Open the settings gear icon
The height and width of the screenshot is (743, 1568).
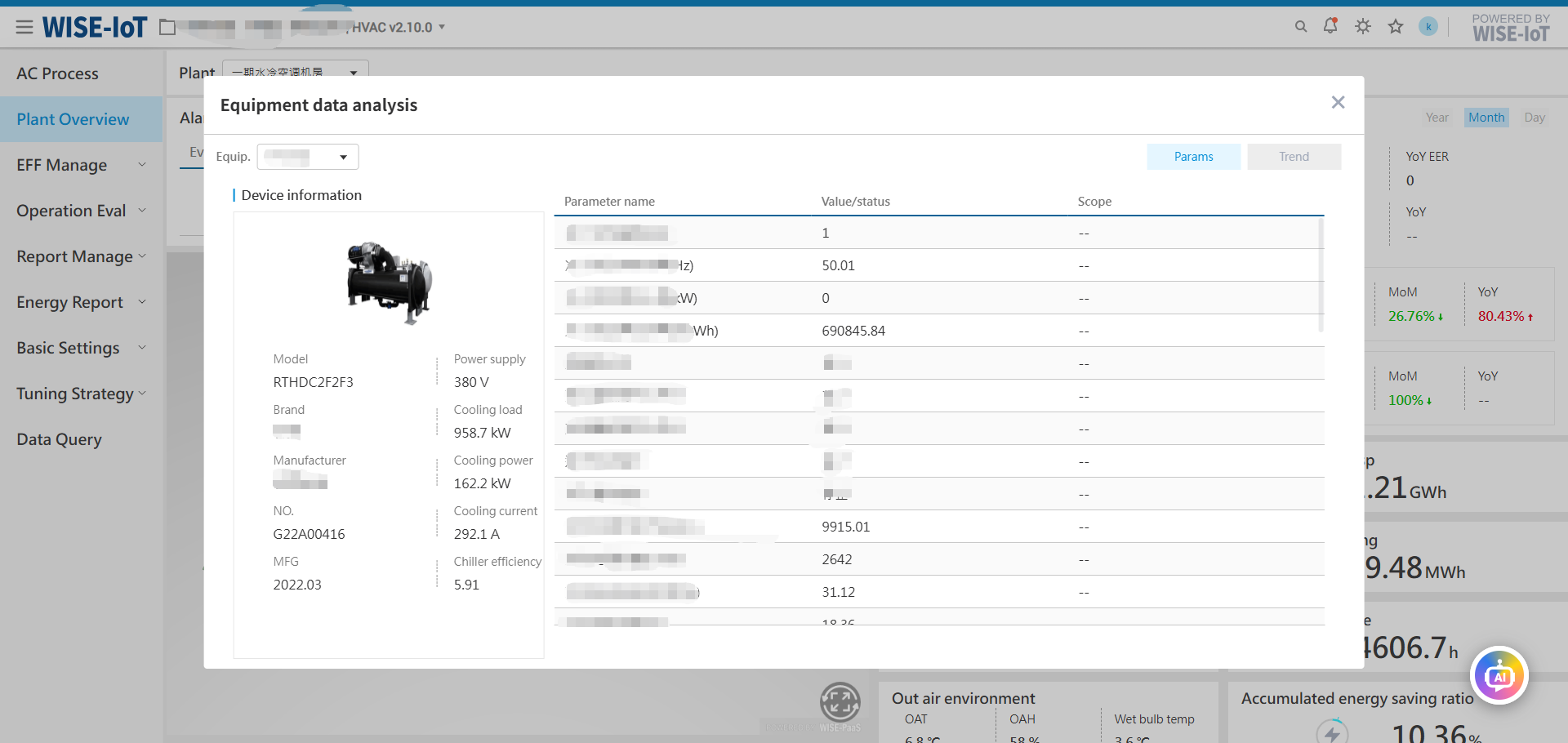point(1362,26)
